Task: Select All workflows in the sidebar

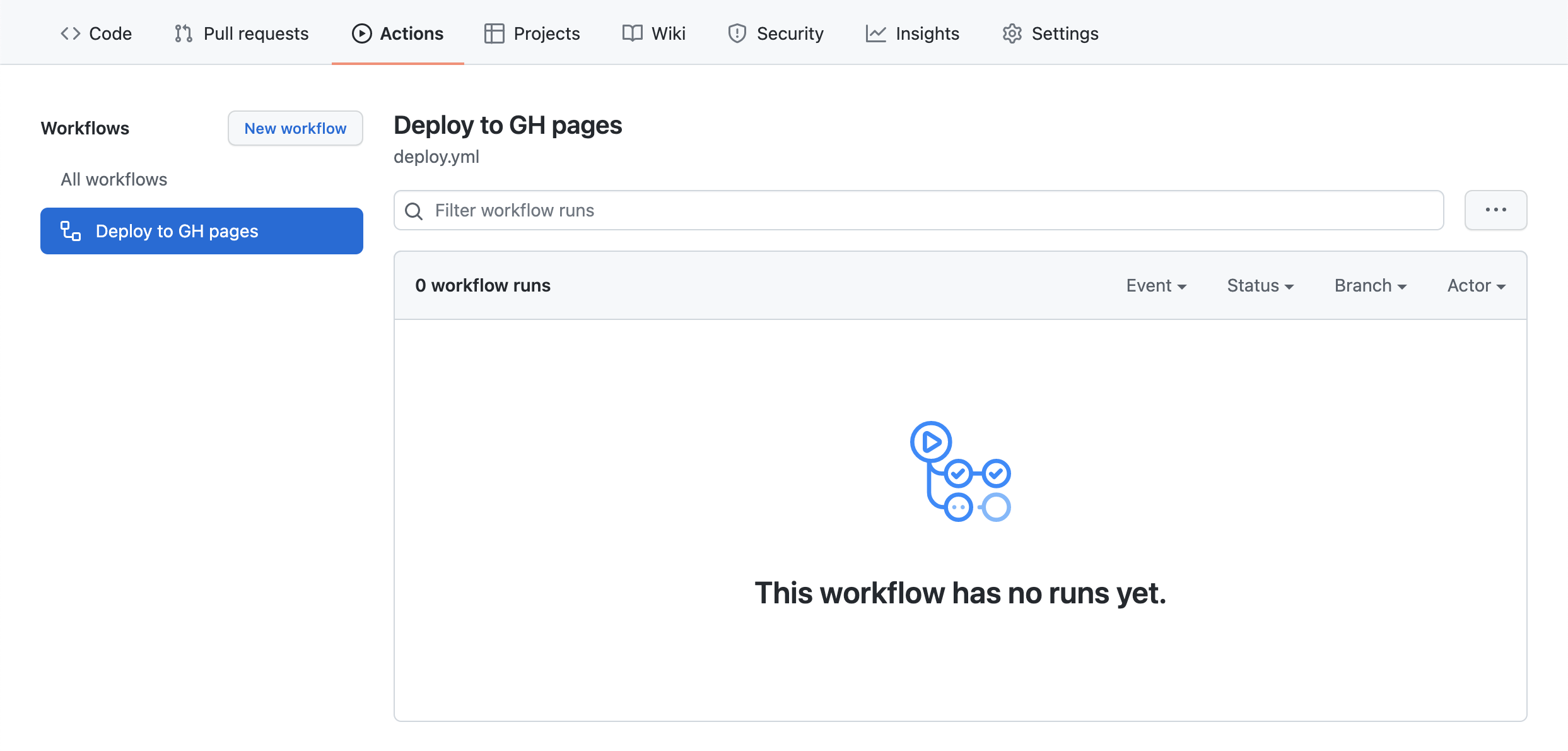Action: 114,179
